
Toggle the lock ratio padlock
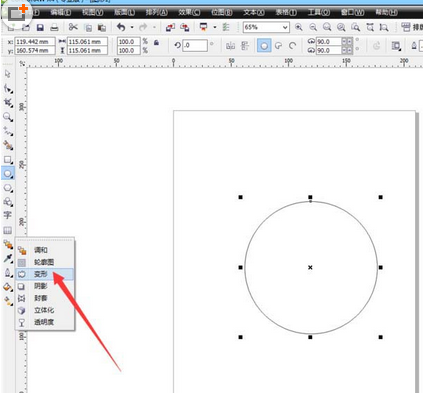point(156,42)
